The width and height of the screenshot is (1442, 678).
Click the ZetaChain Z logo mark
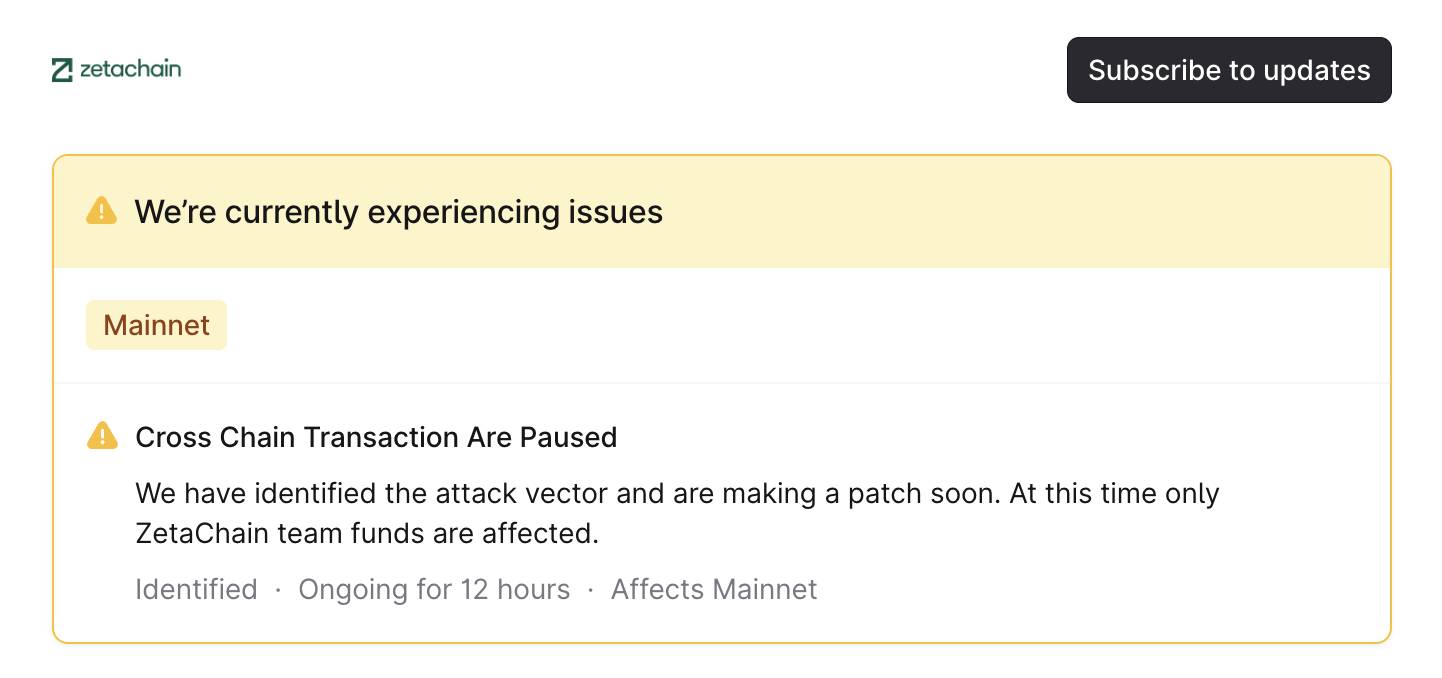pos(62,70)
